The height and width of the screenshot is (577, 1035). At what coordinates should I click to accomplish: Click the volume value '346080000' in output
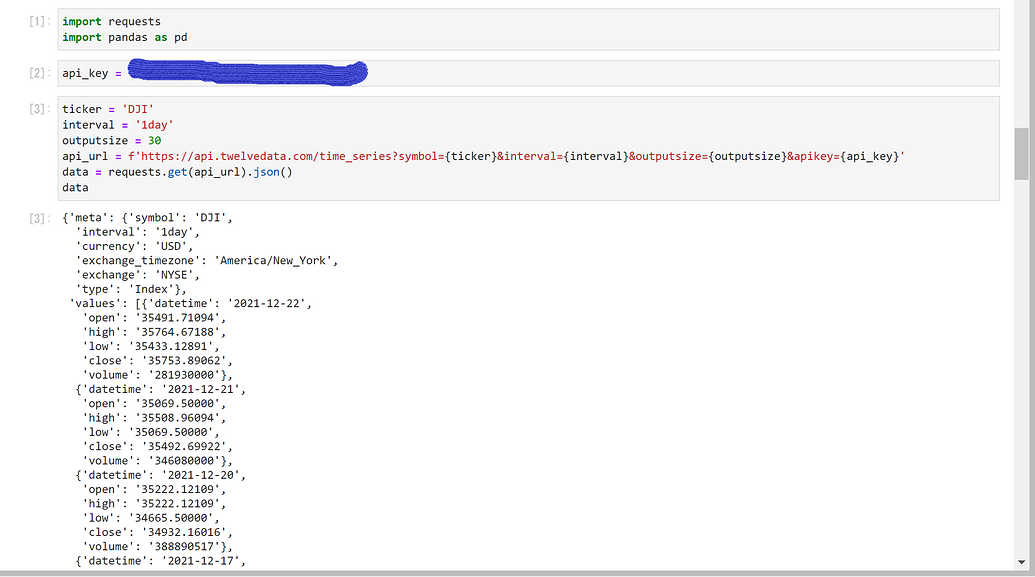(x=185, y=460)
